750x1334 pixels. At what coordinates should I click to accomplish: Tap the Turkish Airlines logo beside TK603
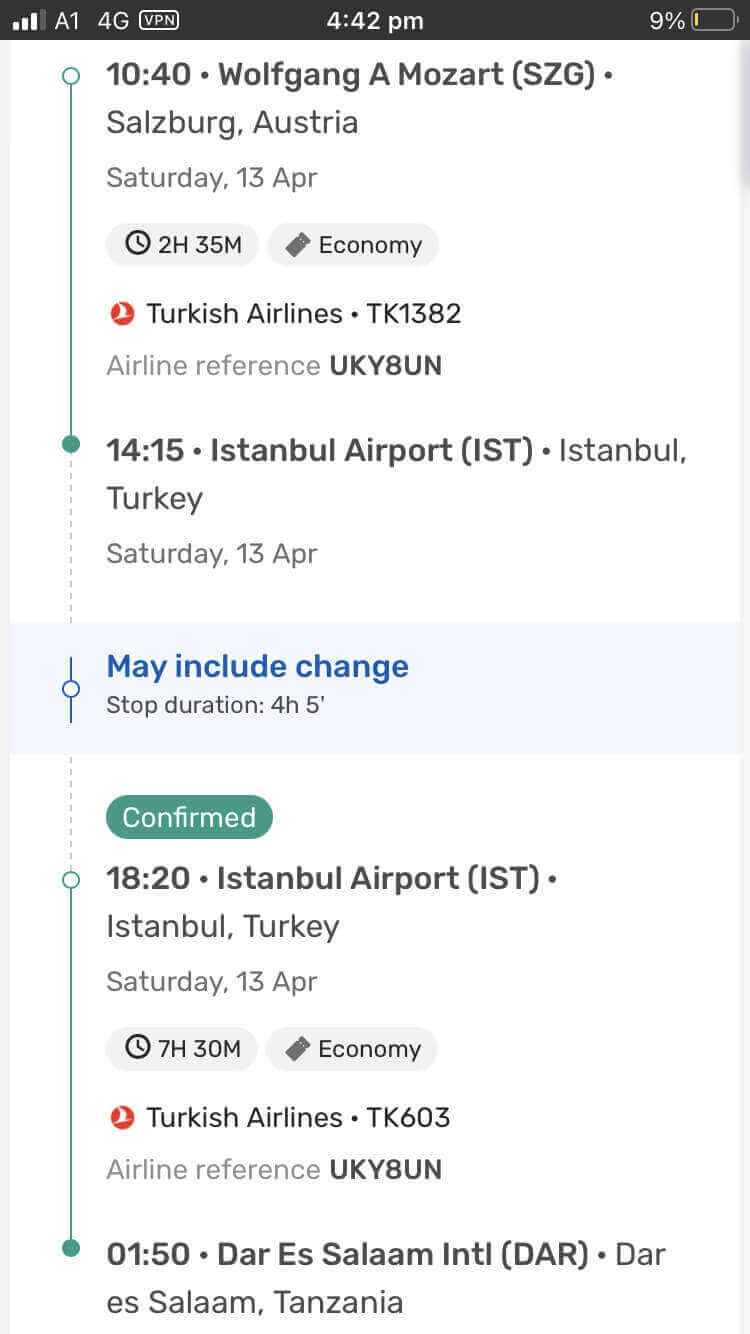122,1118
